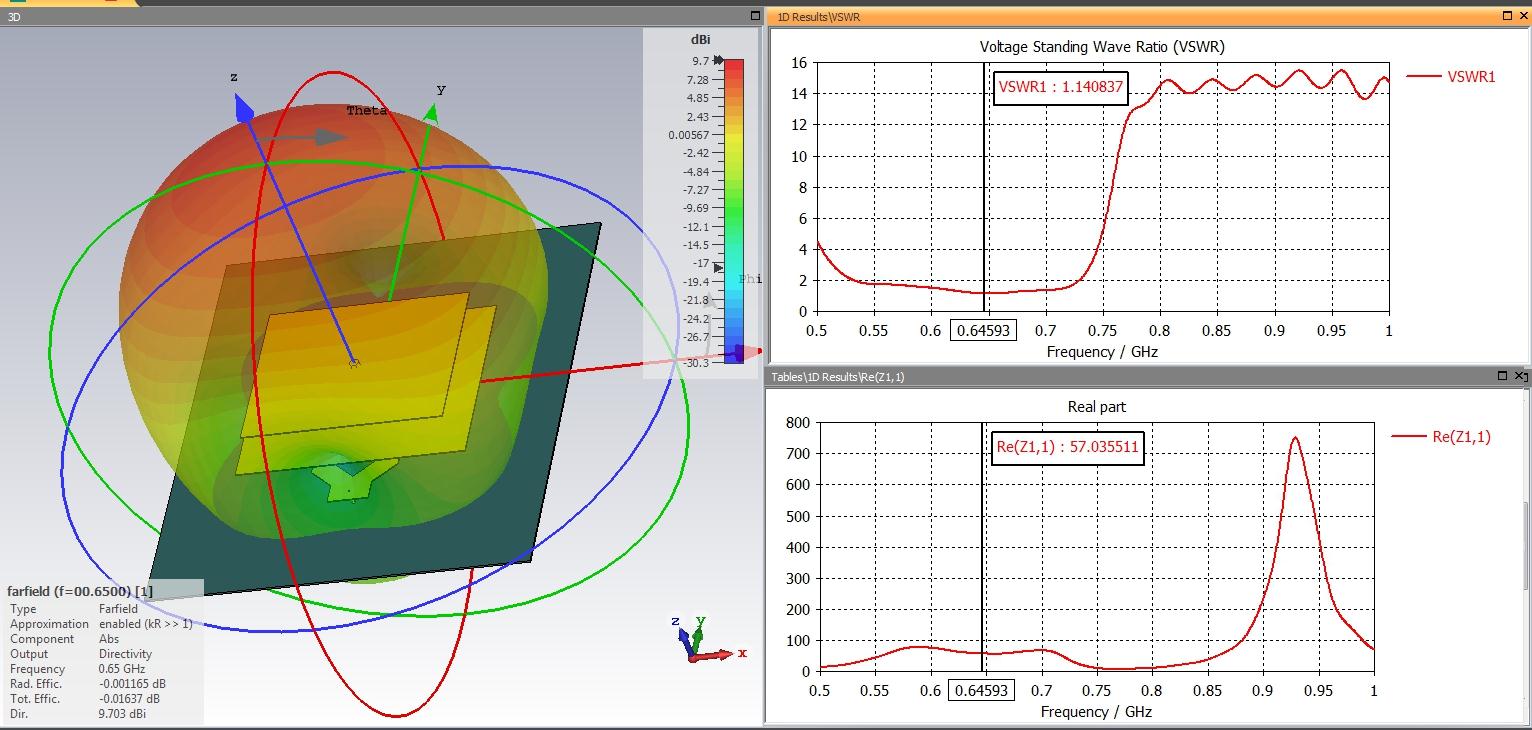Click the 0.64593 marker box in VSWR plot
1532x730 pixels.
pyautogui.click(x=983, y=330)
